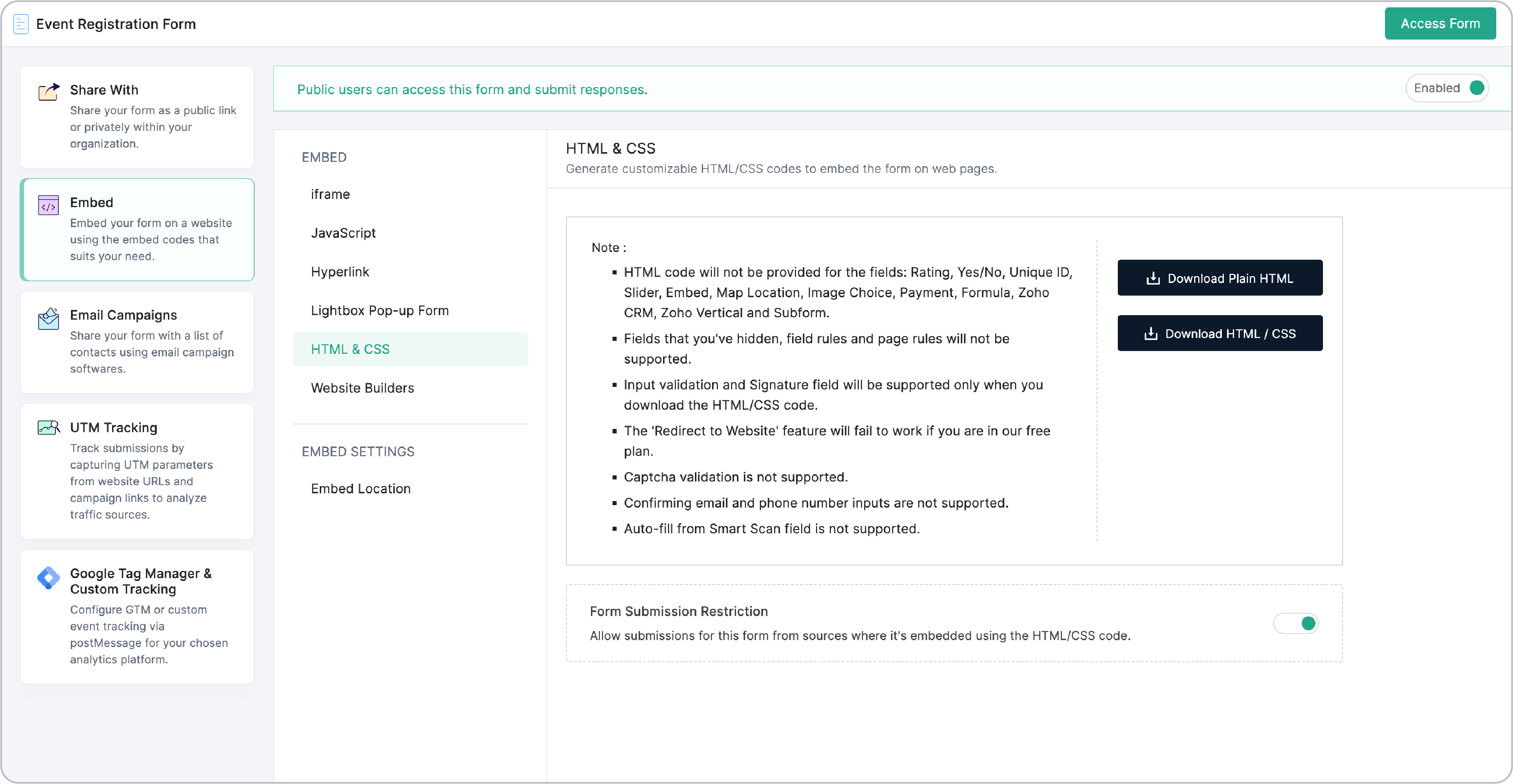Select Website Builders in embed list

click(x=362, y=388)
